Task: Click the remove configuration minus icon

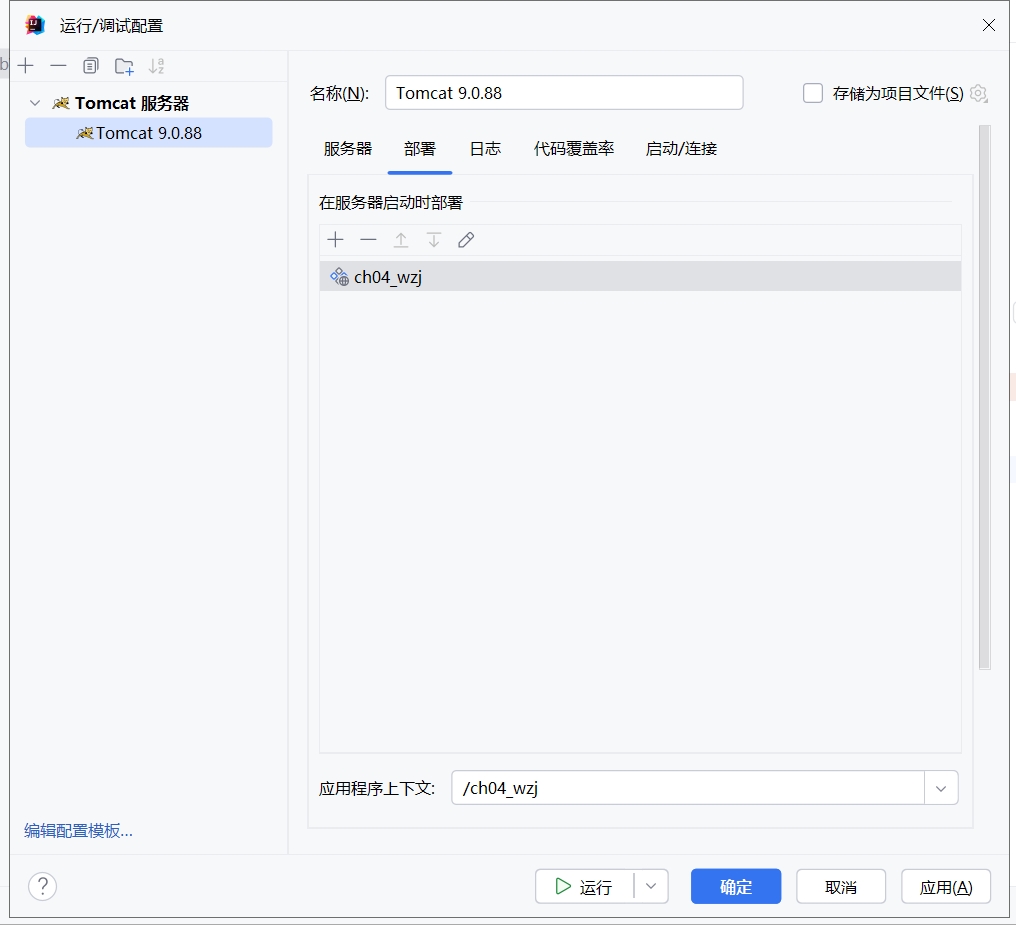Action: (x=58, y=66)
